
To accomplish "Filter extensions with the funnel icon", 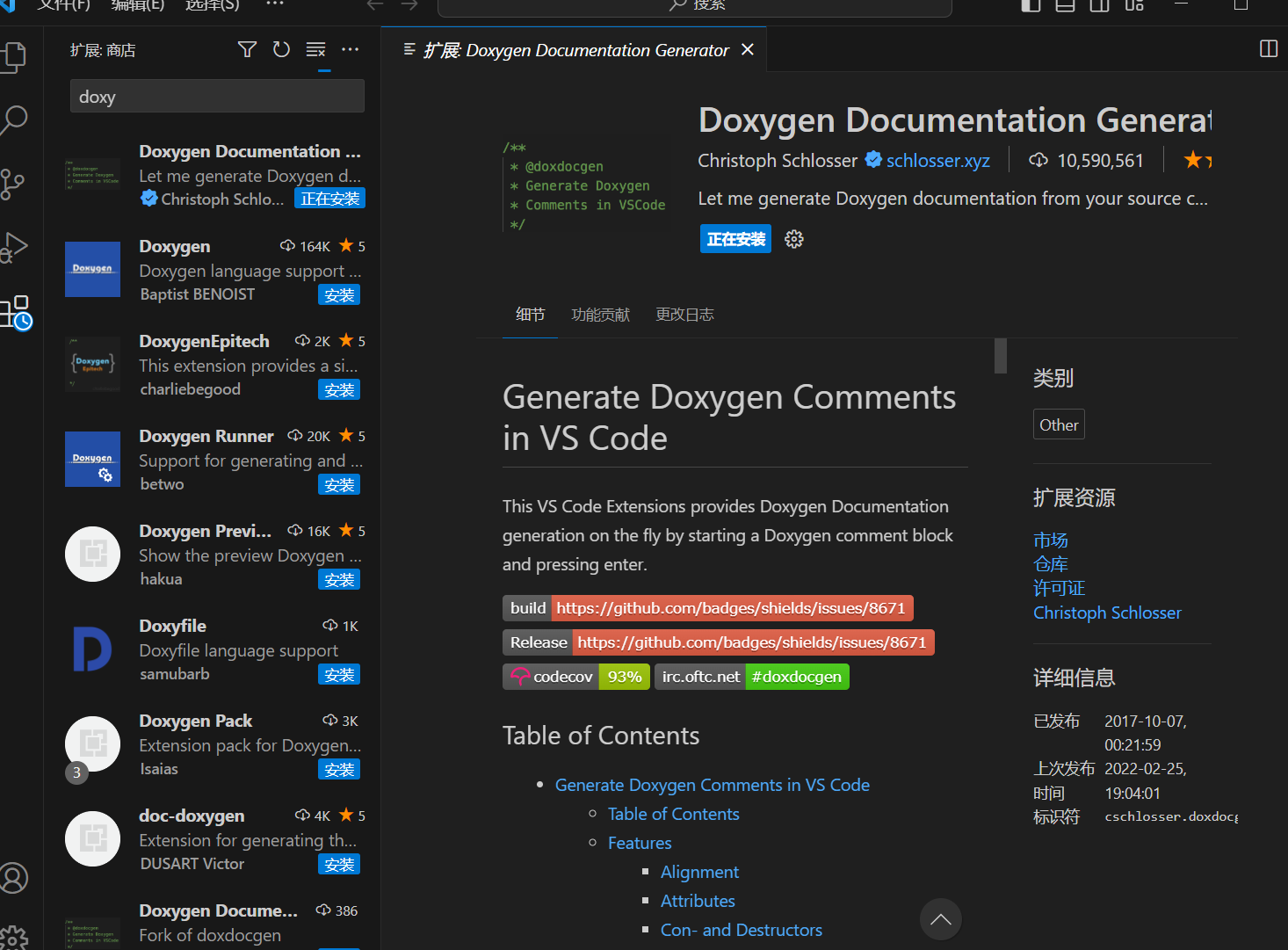I will pos(248,49).
